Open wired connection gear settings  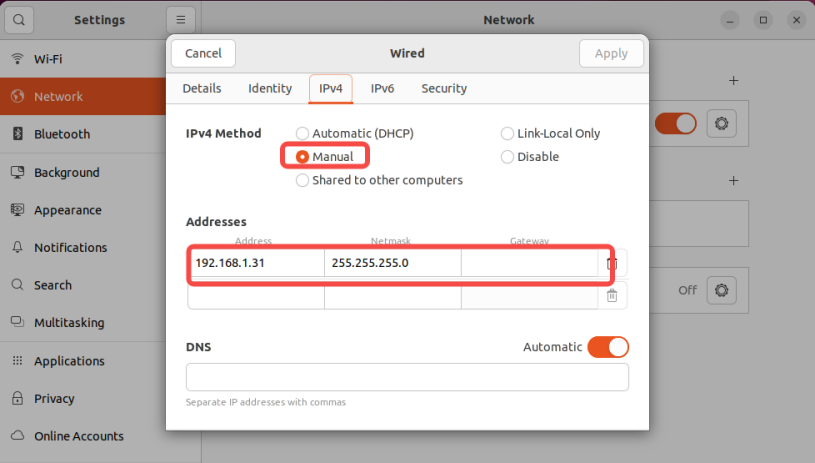pyautogui.click(x=722, y=124)
